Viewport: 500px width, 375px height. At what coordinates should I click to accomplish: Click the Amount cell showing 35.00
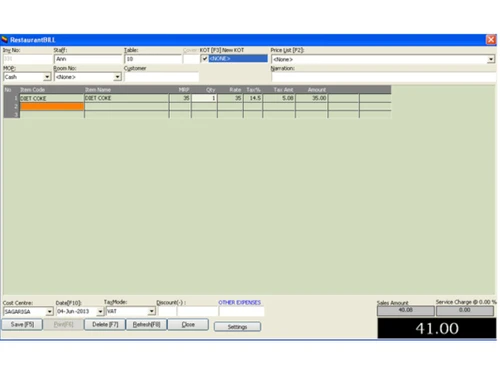click(311, 98)
